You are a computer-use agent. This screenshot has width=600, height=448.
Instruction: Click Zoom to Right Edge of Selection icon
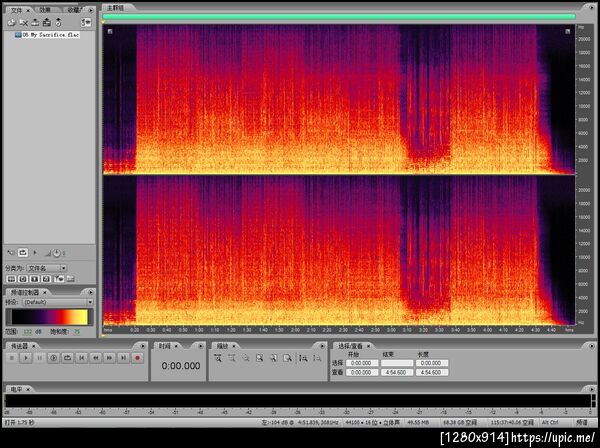point(287,358)
